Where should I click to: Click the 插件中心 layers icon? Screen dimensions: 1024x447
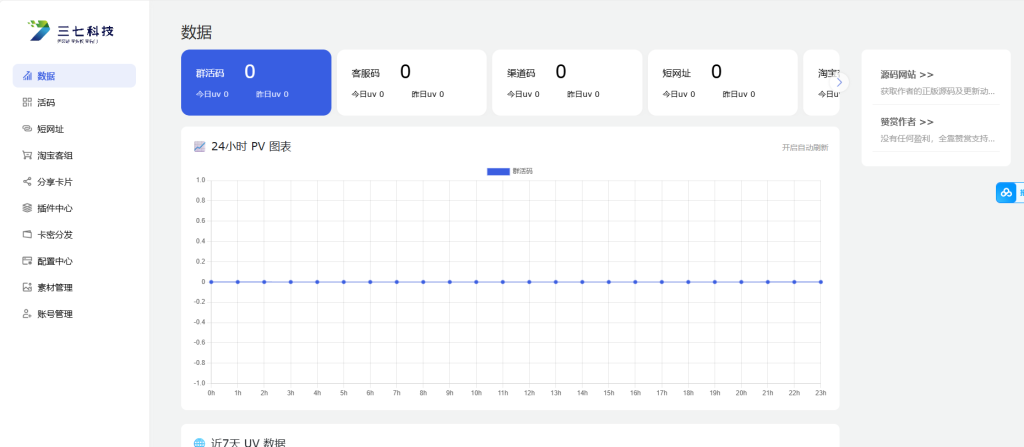[27, 208]
